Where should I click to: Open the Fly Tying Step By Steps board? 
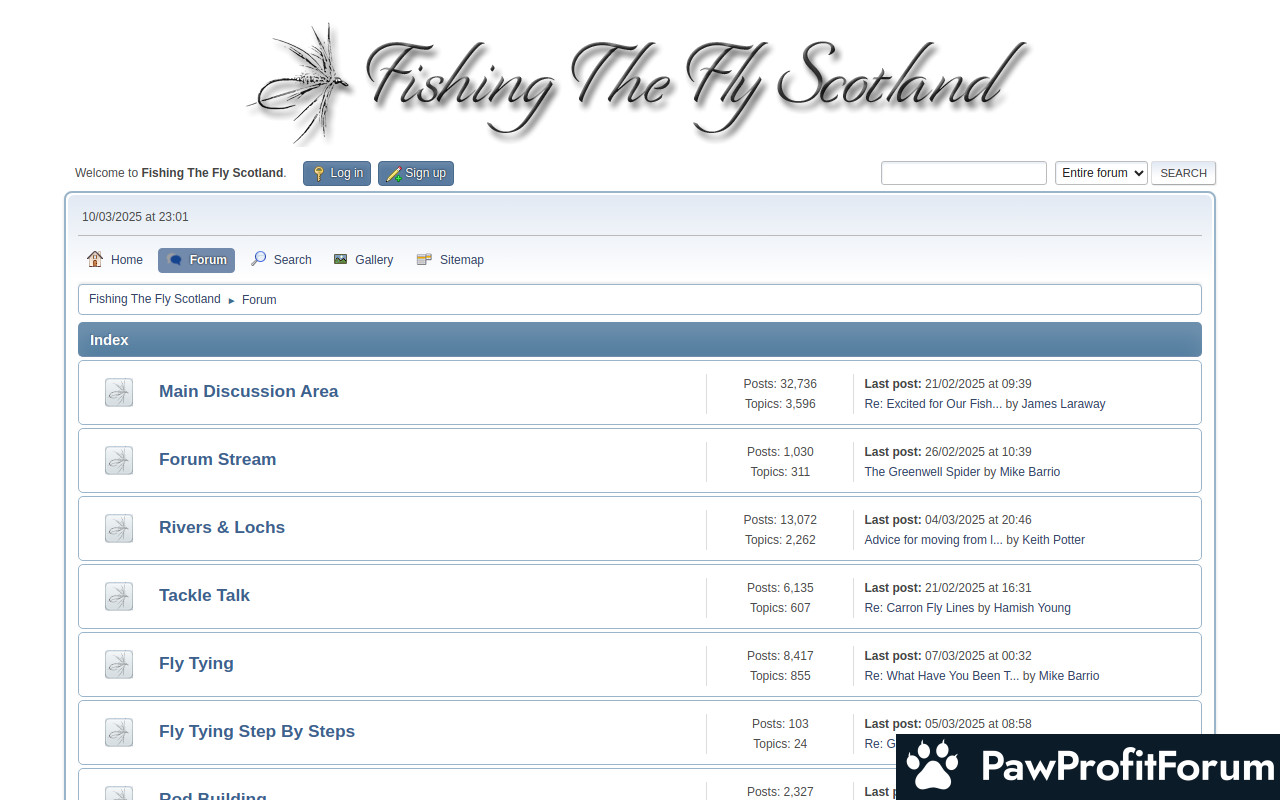coord(257,731)
